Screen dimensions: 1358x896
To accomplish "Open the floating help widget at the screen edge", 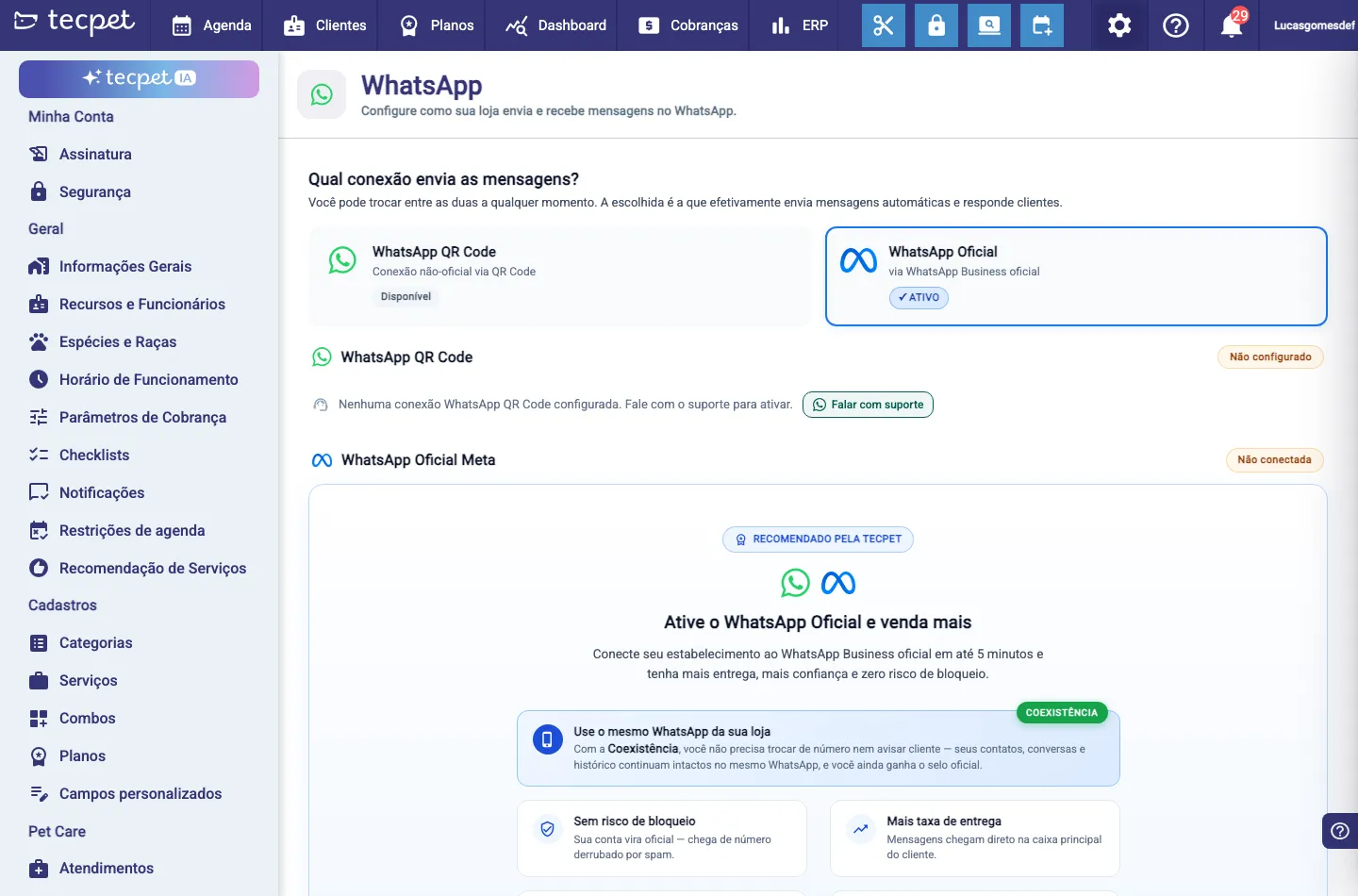I will tap(1340, 831).
